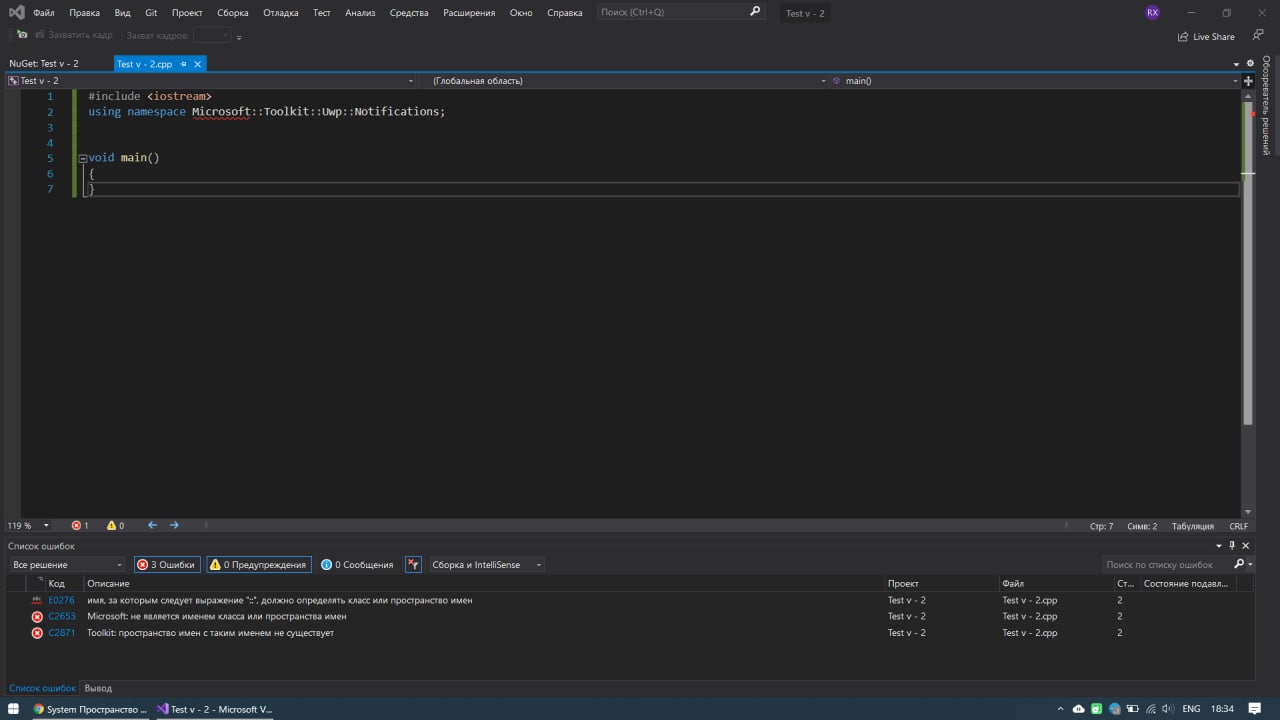Viewport: 1280px width, 720px height.
Task: Sort errors by the Описание column header
Action: pos(108,583)
